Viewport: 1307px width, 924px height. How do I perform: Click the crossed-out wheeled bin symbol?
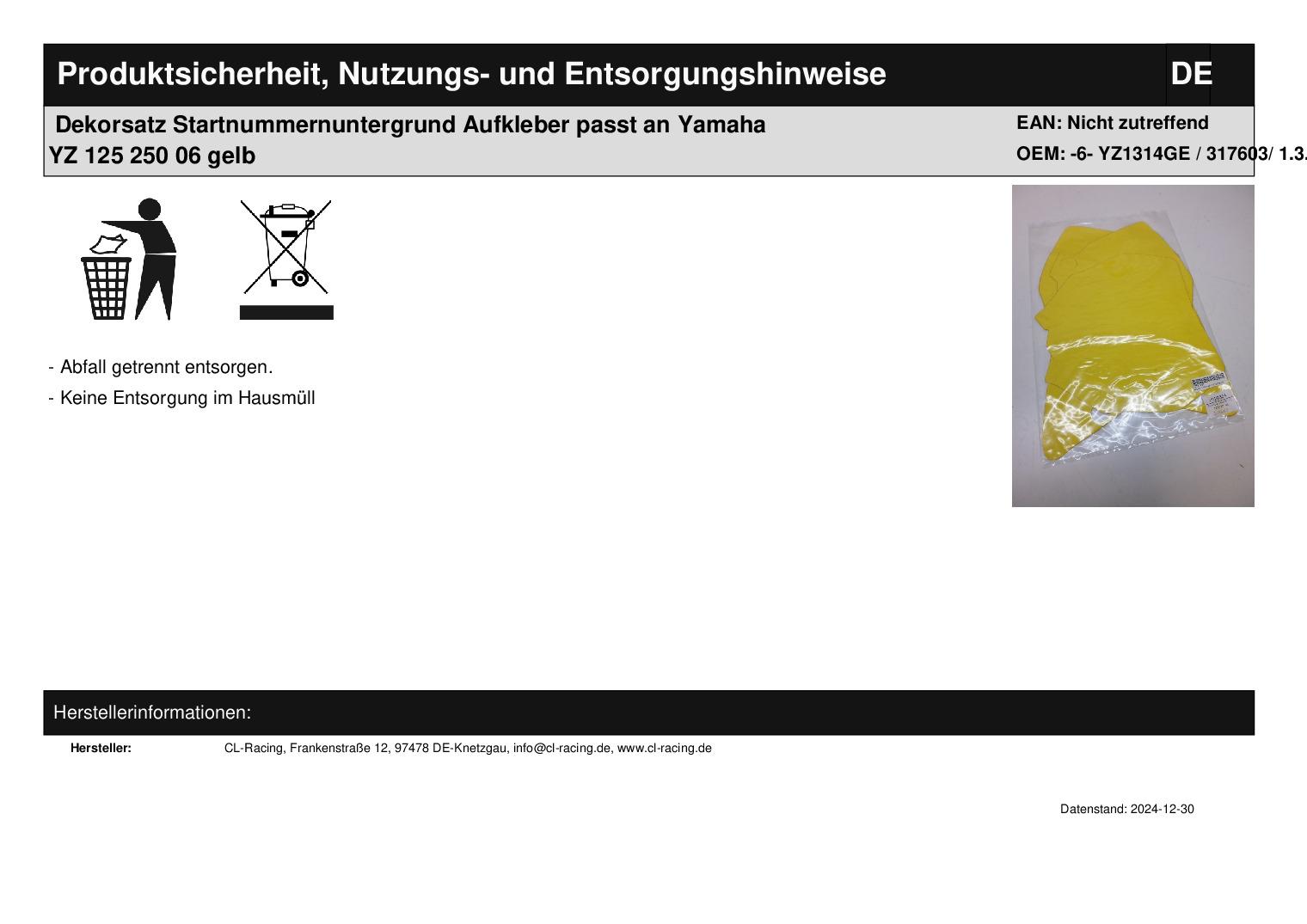(x=286, y=247)
